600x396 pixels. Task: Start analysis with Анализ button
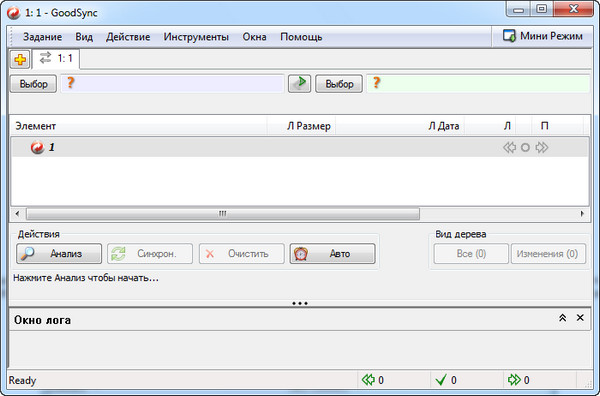click(x=59, y=254)
